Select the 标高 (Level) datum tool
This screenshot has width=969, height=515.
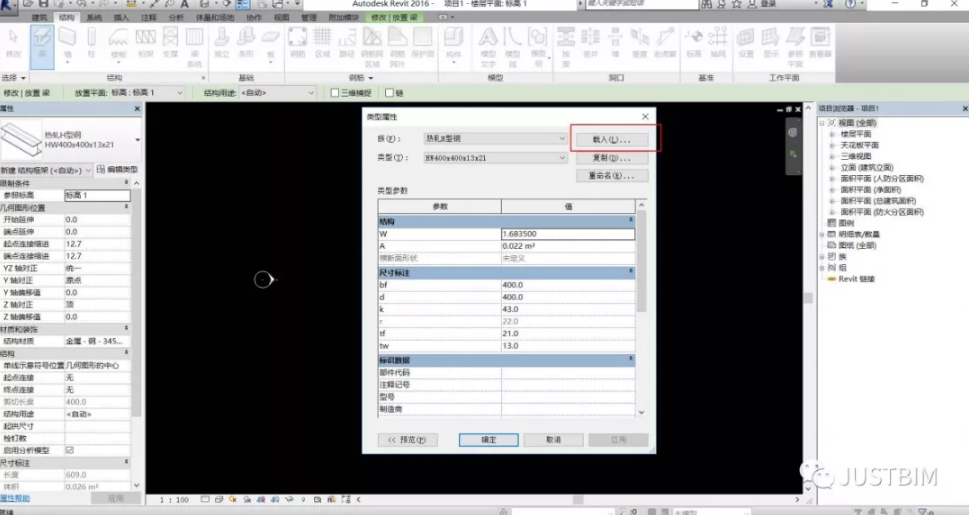[693, 43]
